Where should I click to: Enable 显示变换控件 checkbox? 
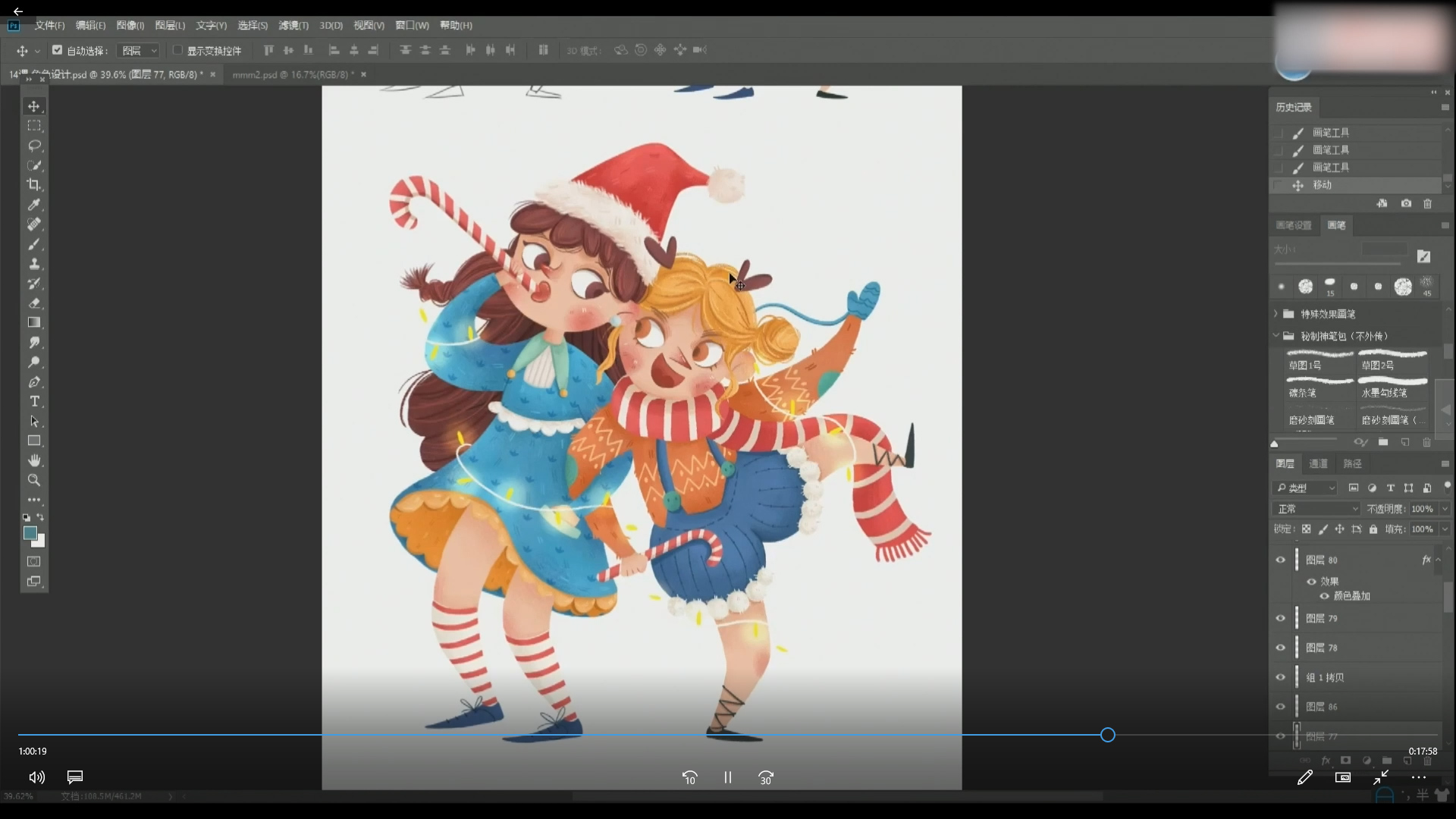(177, 50)
